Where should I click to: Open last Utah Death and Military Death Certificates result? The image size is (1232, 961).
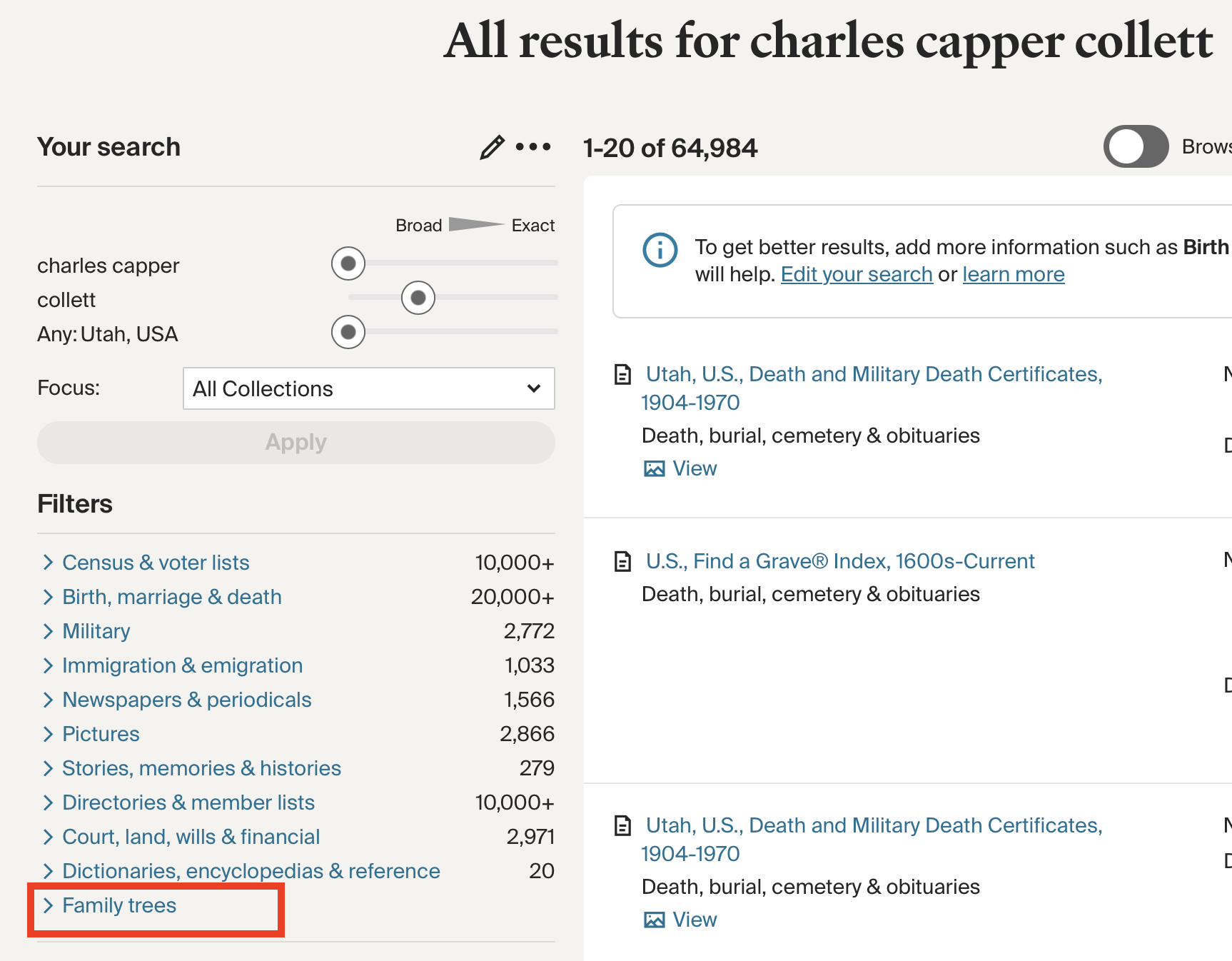tap(872, 840)
